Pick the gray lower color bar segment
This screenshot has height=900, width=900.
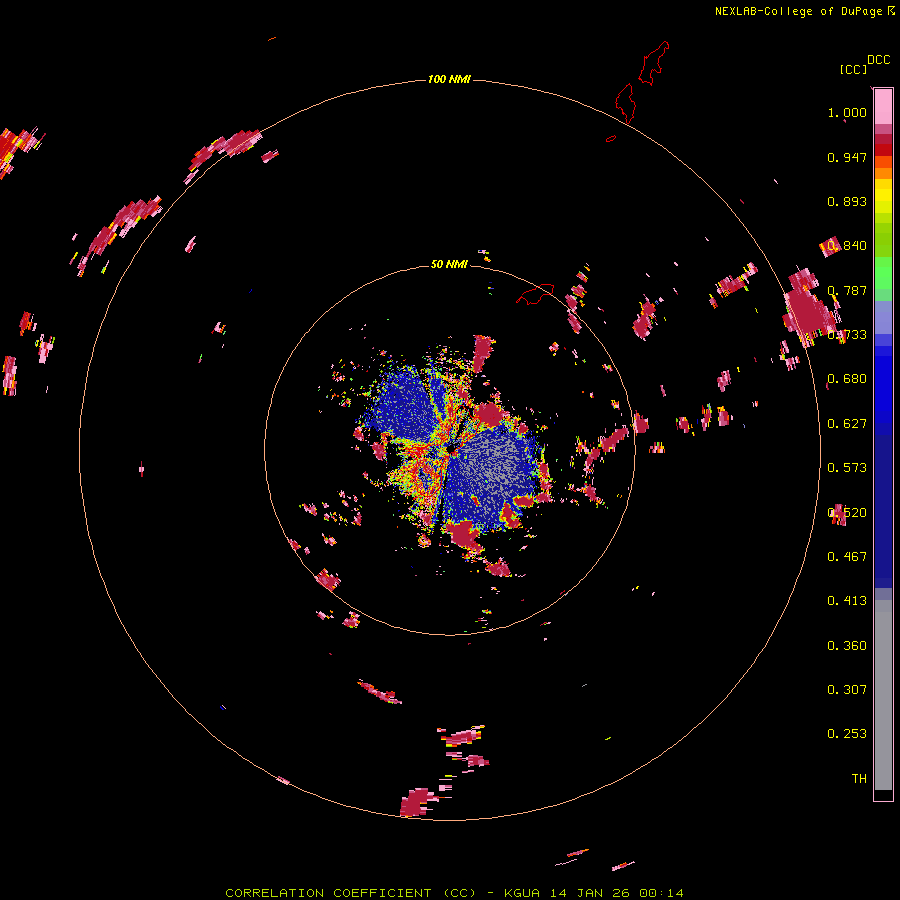[883, 695]
